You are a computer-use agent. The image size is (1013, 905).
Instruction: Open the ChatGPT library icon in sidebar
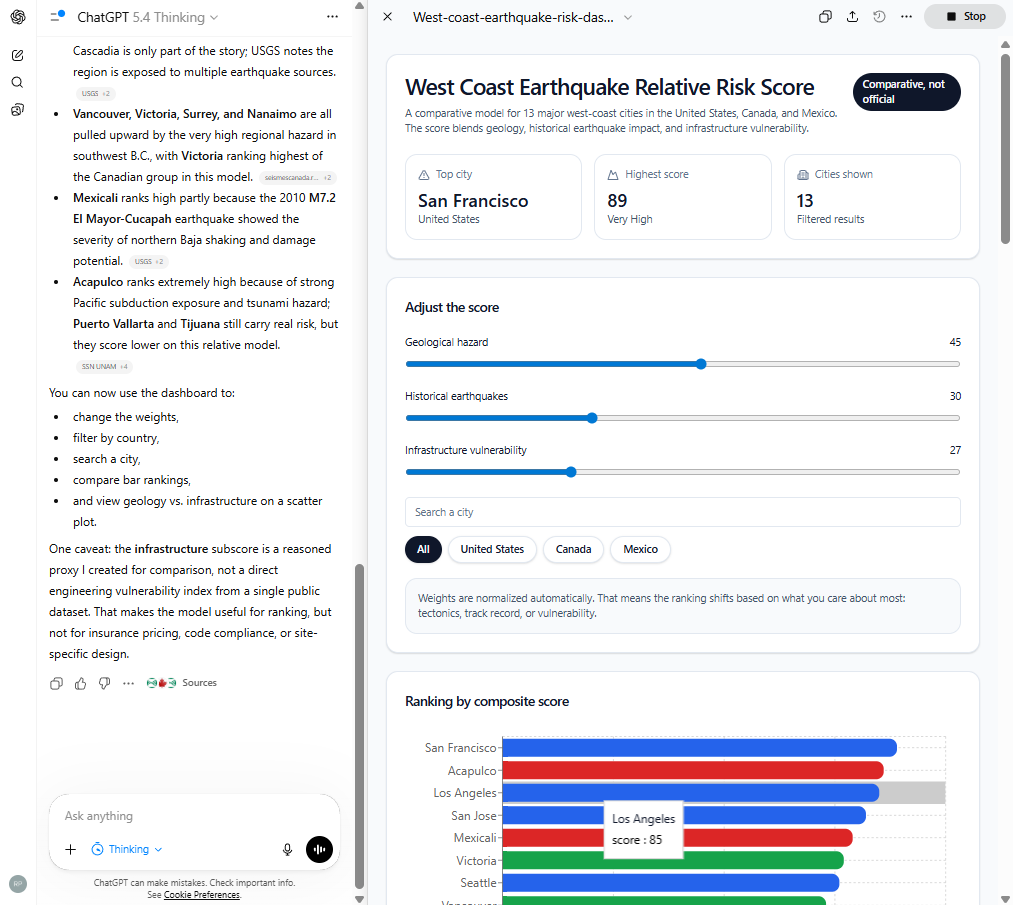point(17,109)
